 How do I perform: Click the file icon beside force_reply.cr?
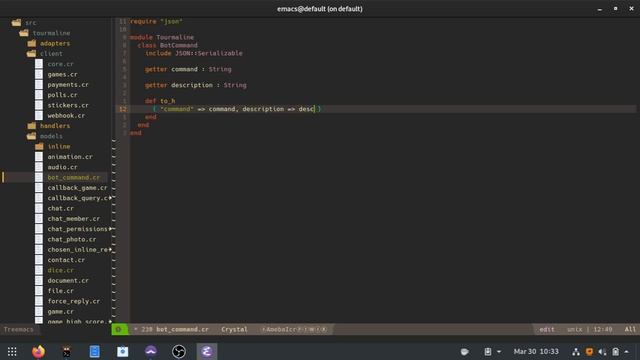(x=39, y=301)
